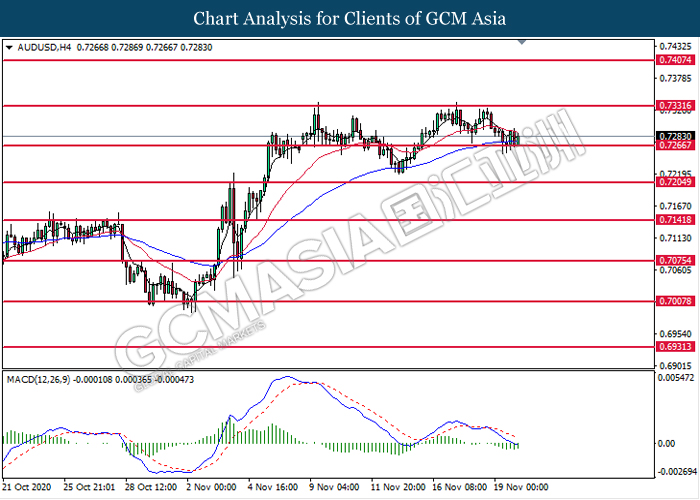700x500 pixels.
Task: Click the 0.70754 level price label
Action: tap(675, 260)
